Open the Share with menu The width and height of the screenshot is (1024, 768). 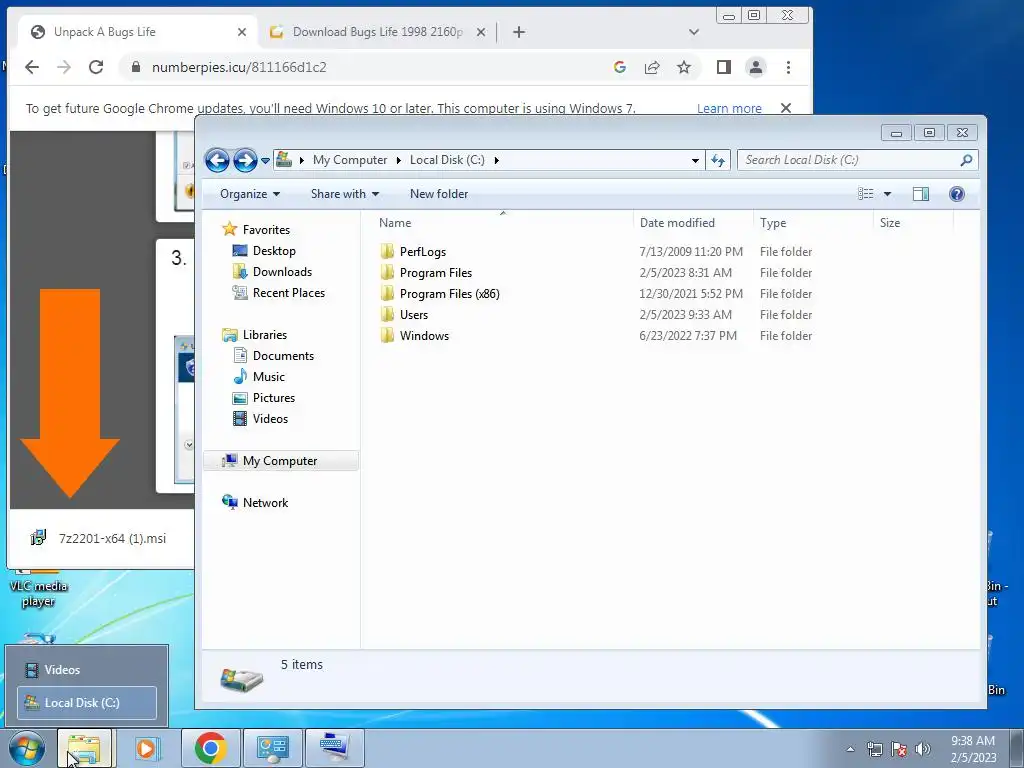tap(345, 194)
